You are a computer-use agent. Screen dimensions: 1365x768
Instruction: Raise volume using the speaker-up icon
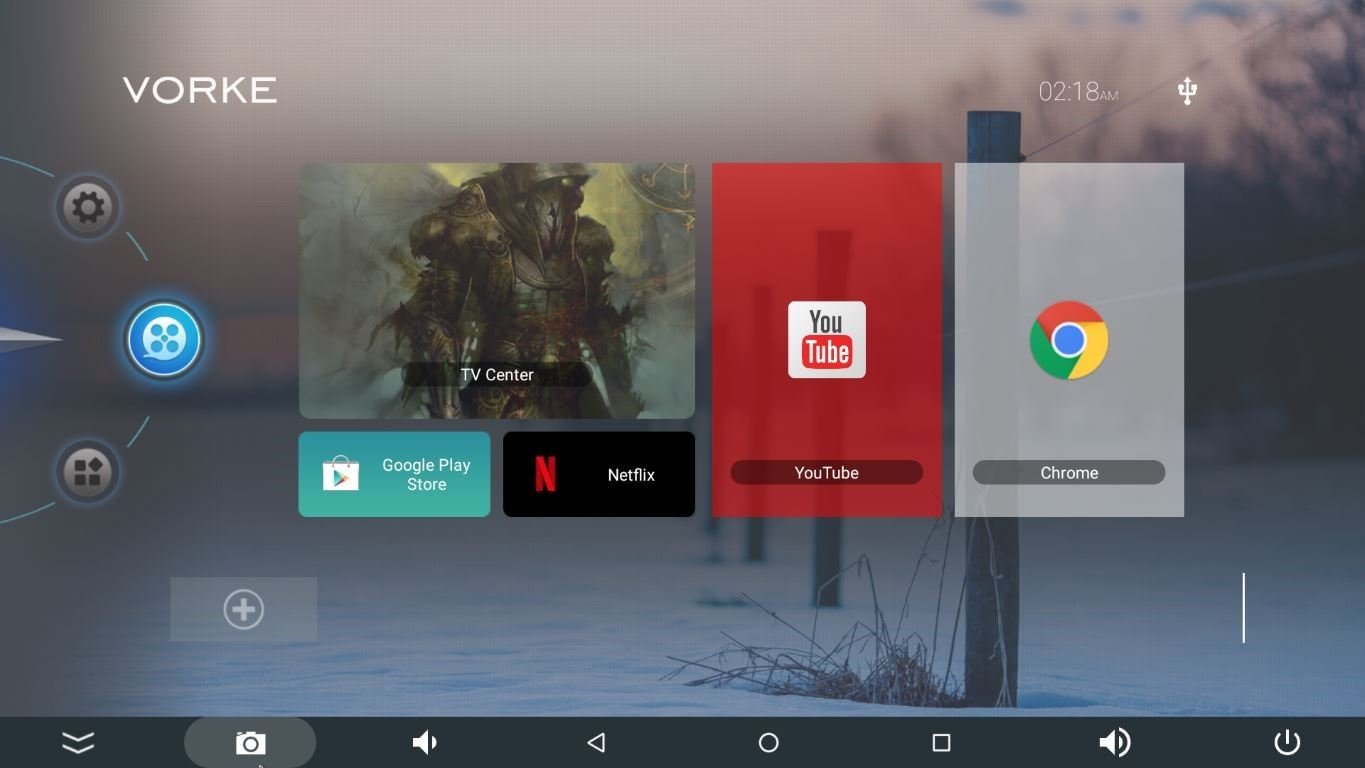1114,742
